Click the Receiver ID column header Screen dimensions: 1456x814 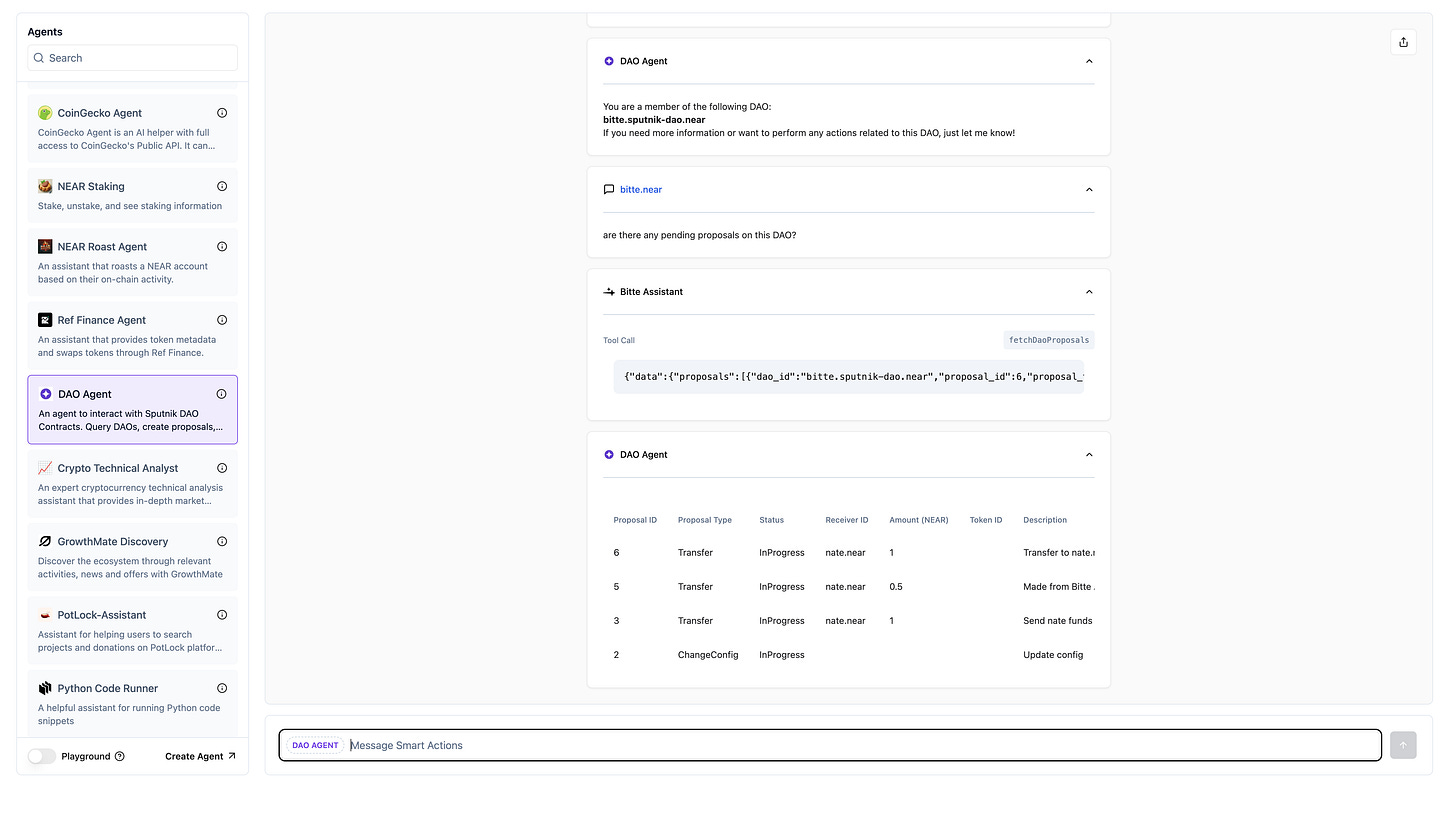847,520
